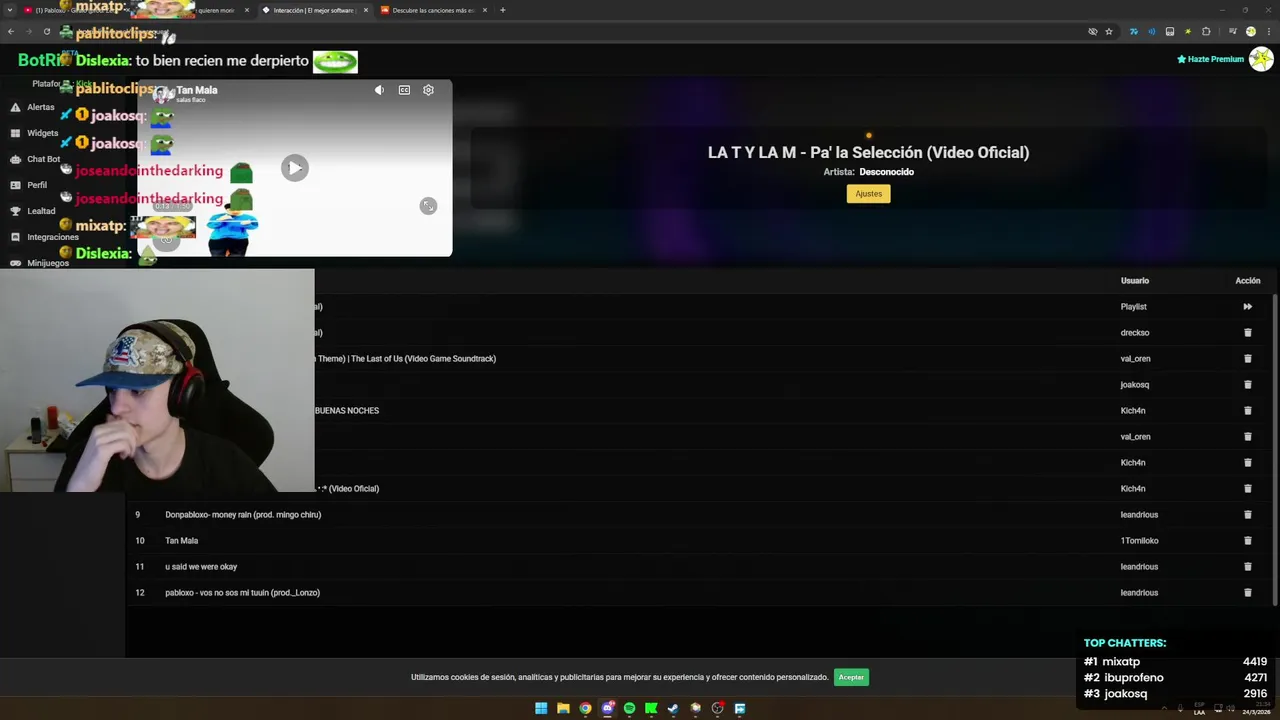Open Perfil in the left sidebar

click(x=36, y=185)
